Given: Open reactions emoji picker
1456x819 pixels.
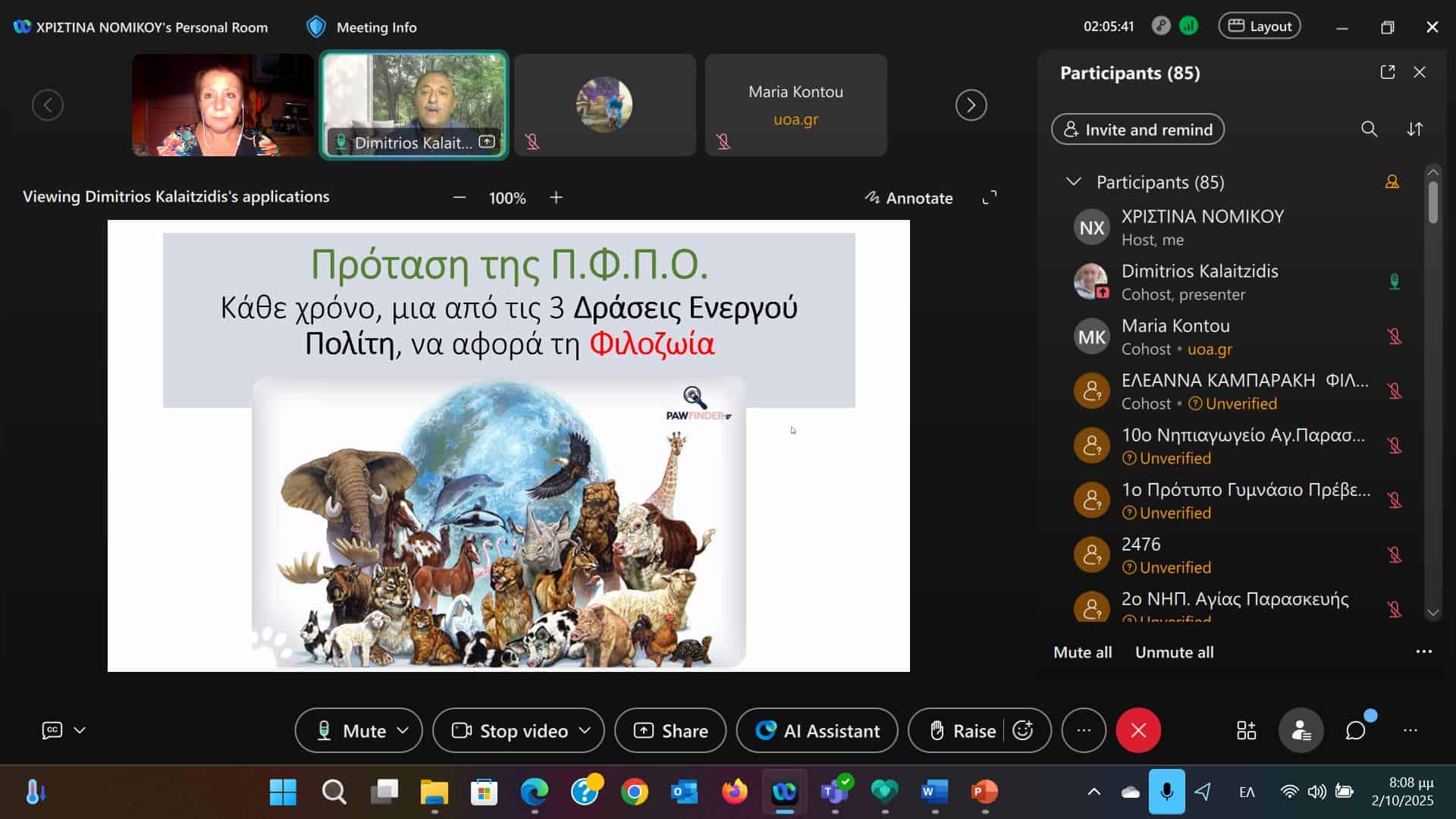Looking at the screenshot, I should pyautogui.click(x=1023, y=730).
